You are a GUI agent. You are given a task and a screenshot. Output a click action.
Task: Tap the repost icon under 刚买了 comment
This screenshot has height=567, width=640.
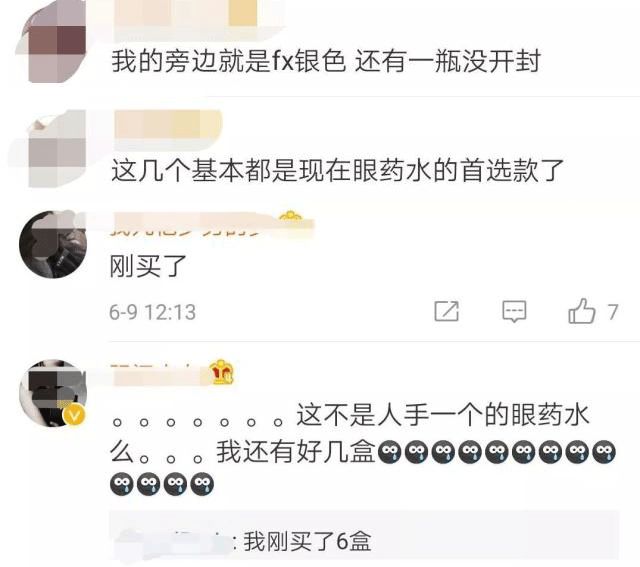(447, 311)
